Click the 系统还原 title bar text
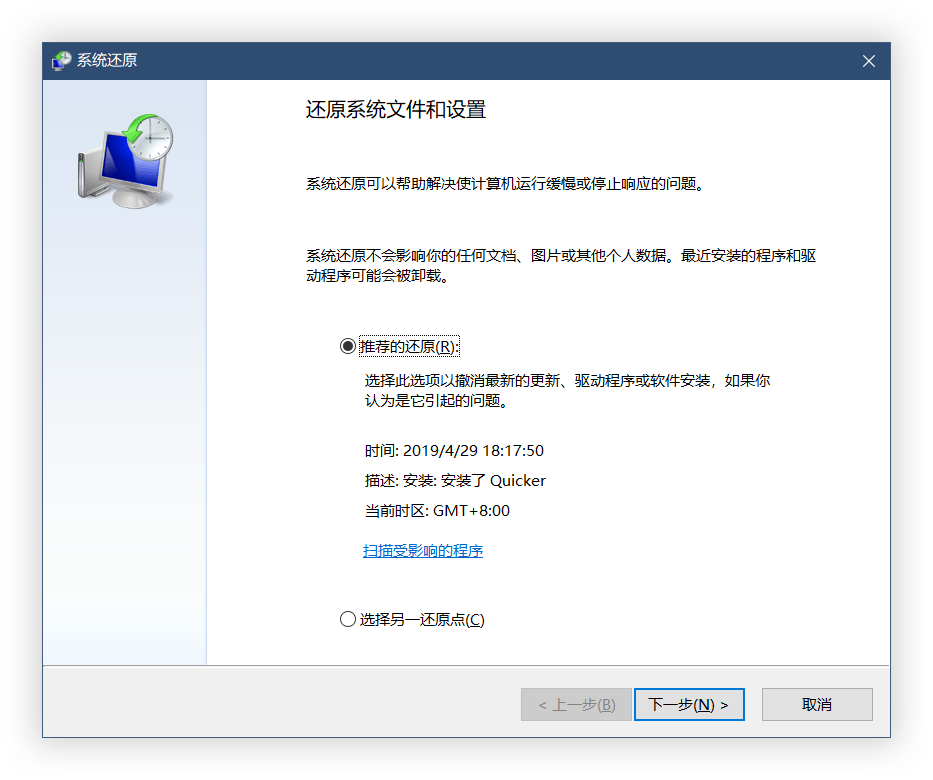This screenshot has height=780, width=933. pos(107,60)
